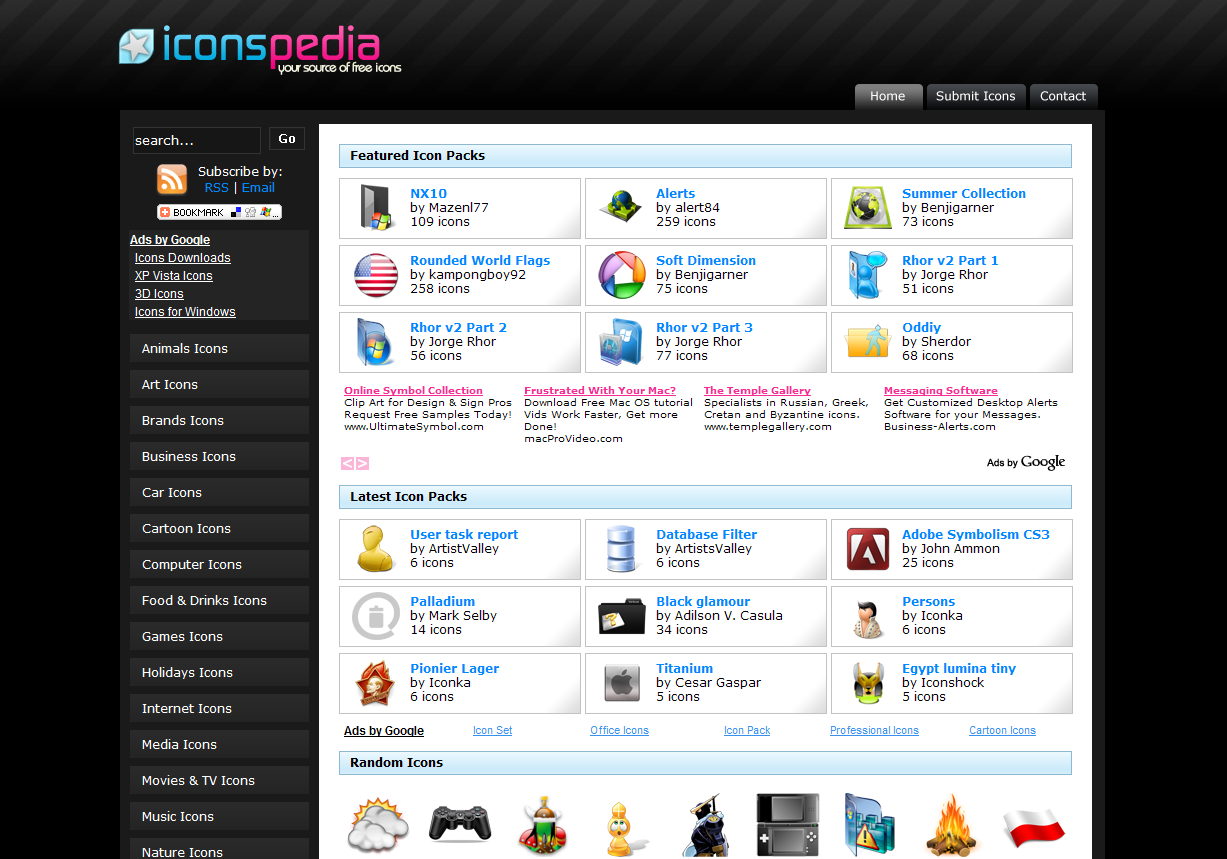Click the Go search button
This screenshot has width=1227, height=859.
[287, 139]
